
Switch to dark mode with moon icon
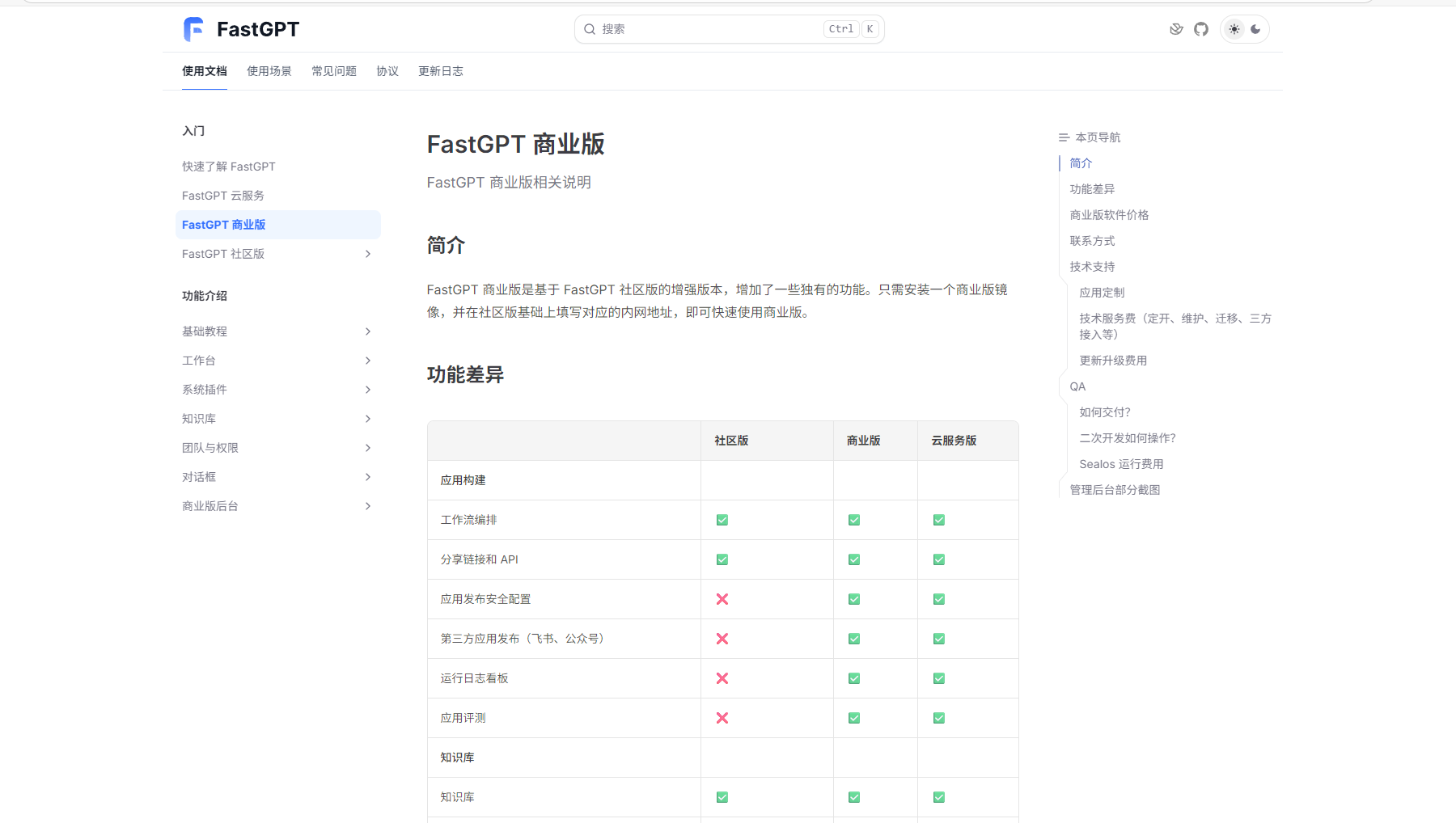click(x=1255, y=29)
